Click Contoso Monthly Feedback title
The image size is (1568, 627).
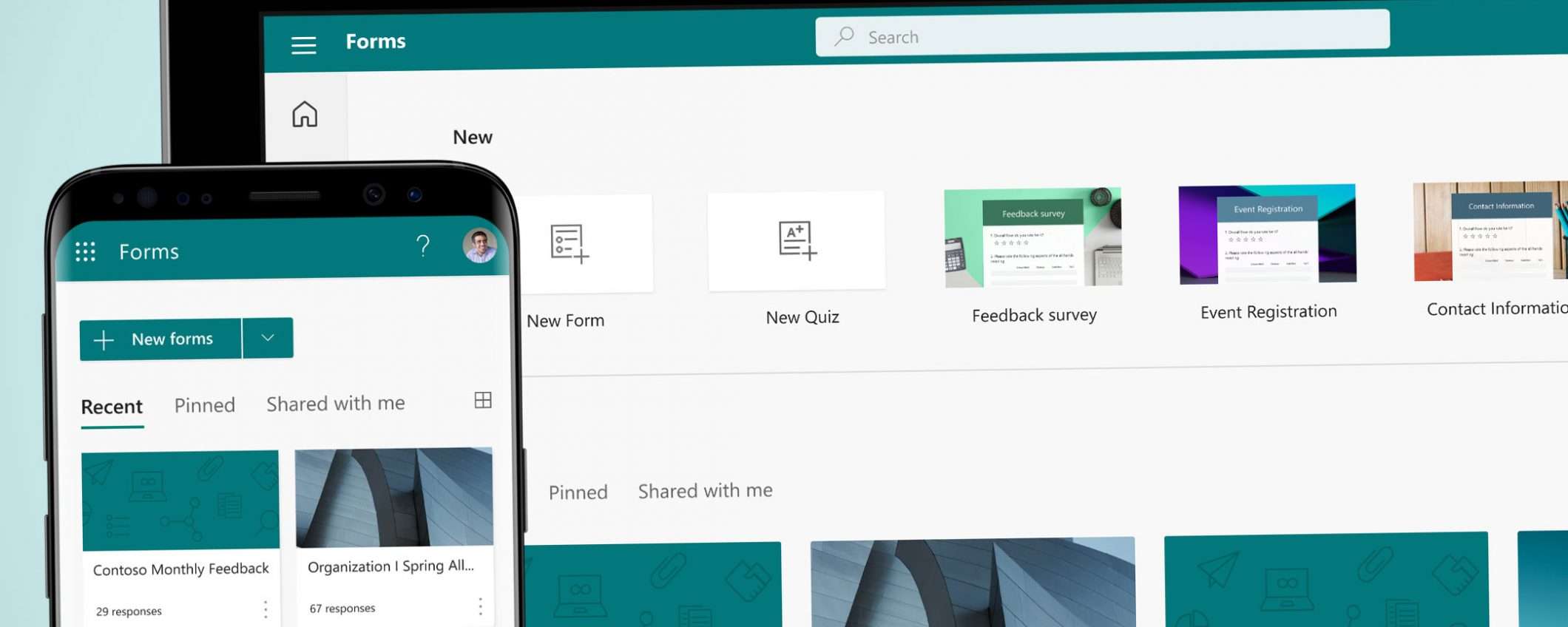tap(181, 569)
